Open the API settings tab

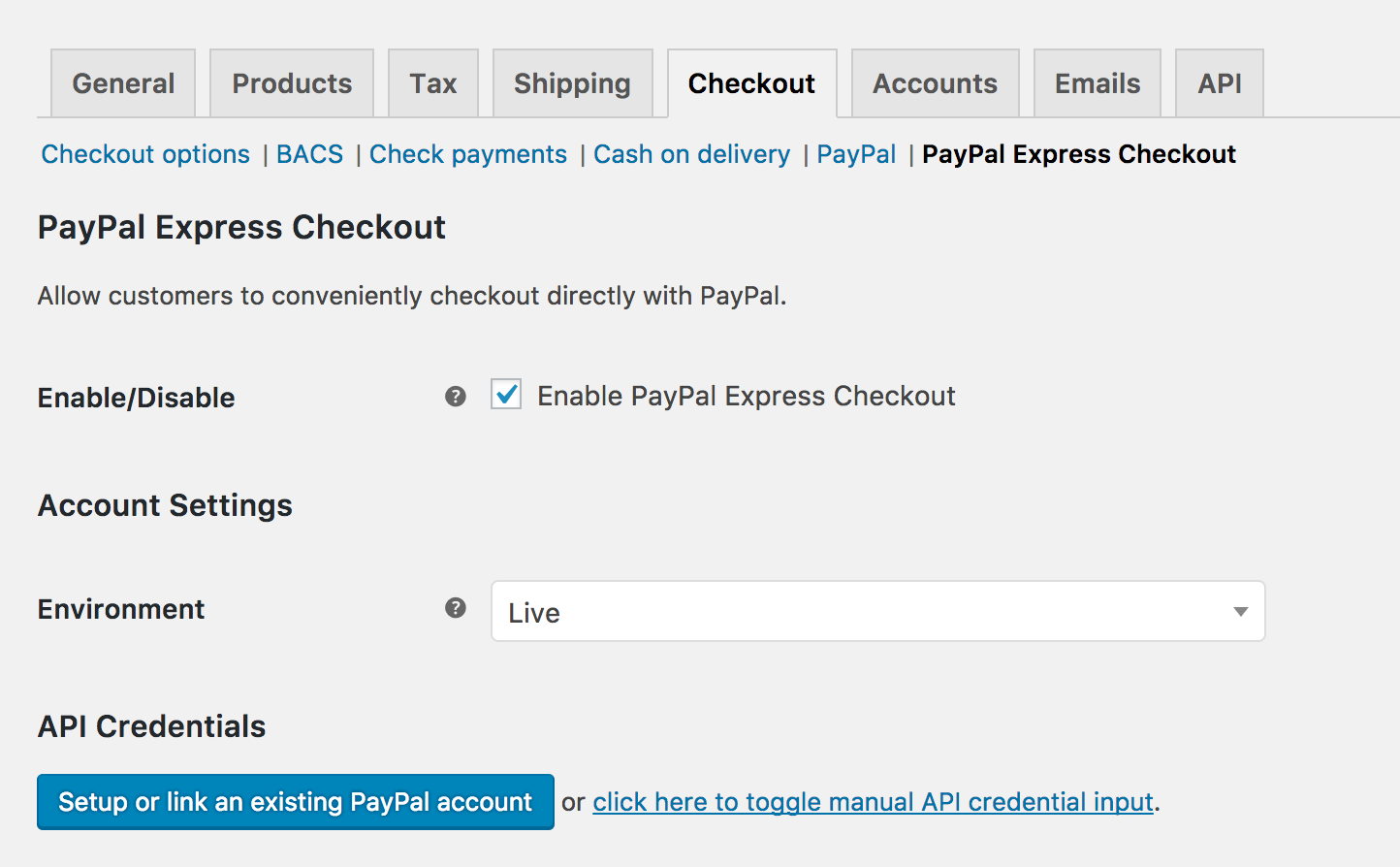1220,83
